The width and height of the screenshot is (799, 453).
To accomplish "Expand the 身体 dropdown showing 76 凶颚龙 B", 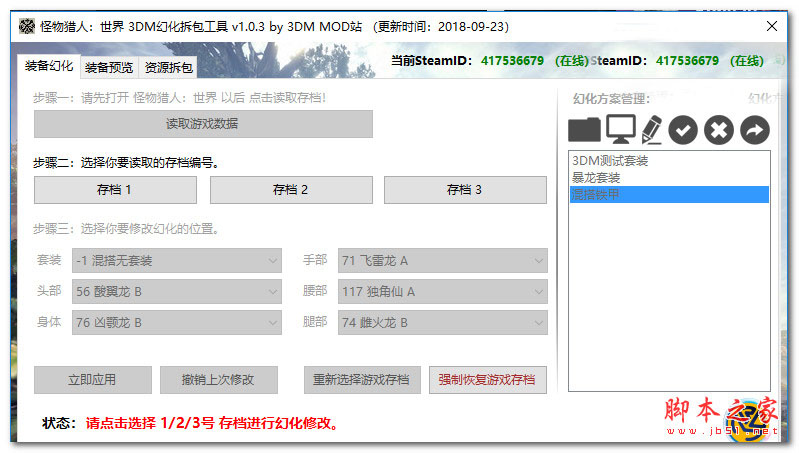I will 176,323.
